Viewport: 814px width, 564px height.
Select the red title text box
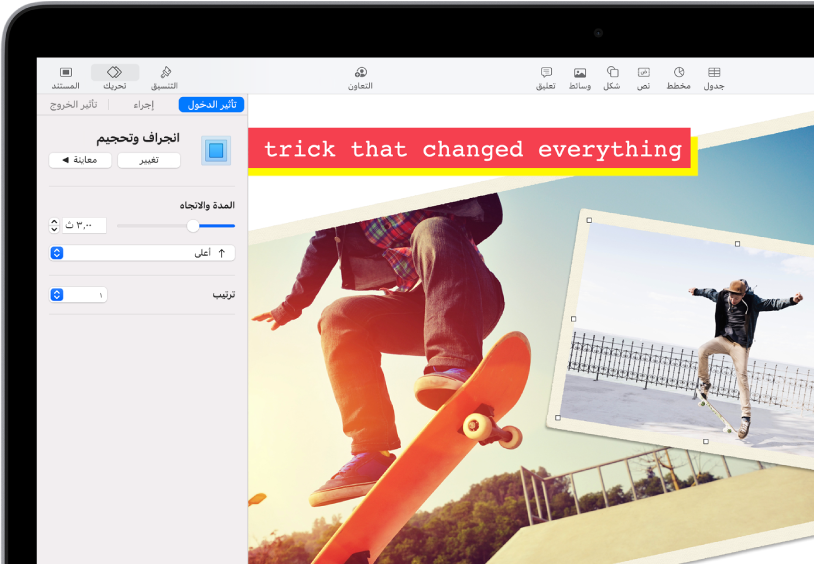click(x=469, y=149)
